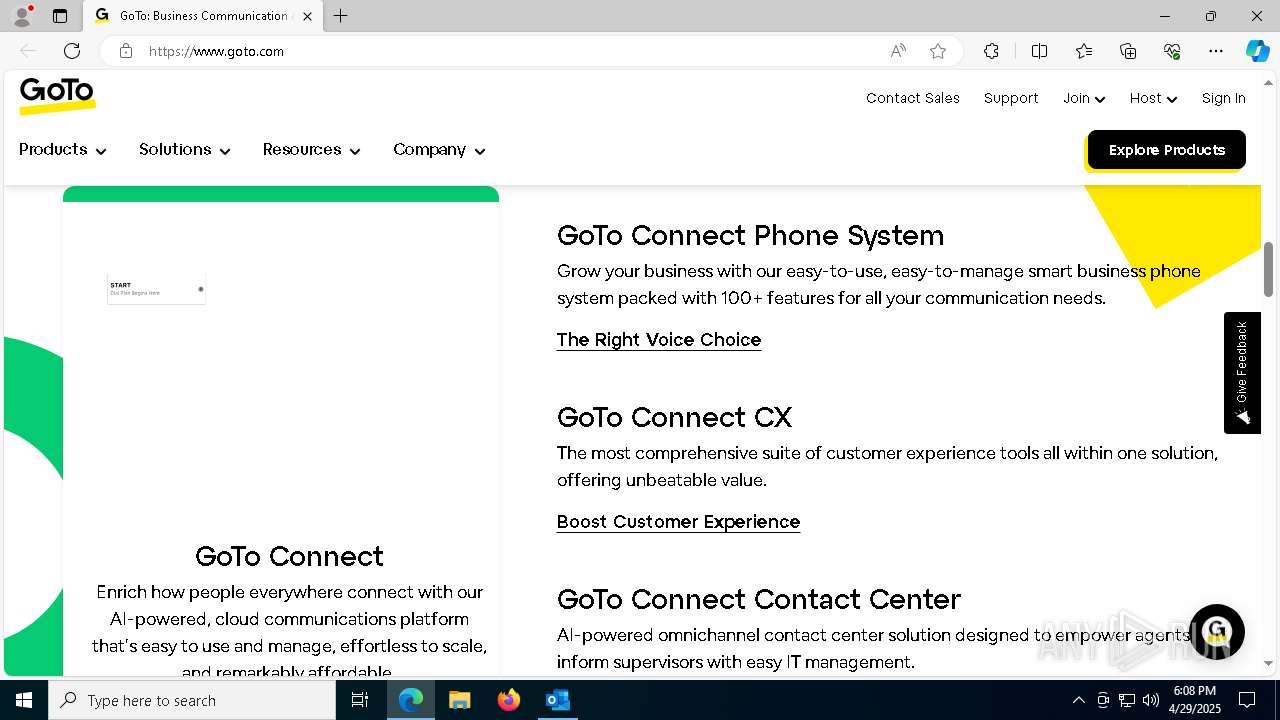Expand the Resources menu
Viewport: 1280px width, 720px height.
pos(311,150)
